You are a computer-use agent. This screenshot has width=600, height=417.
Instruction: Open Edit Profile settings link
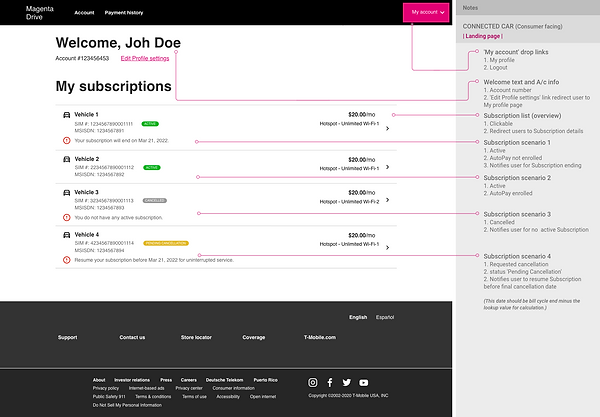click(x=145, y=58)
